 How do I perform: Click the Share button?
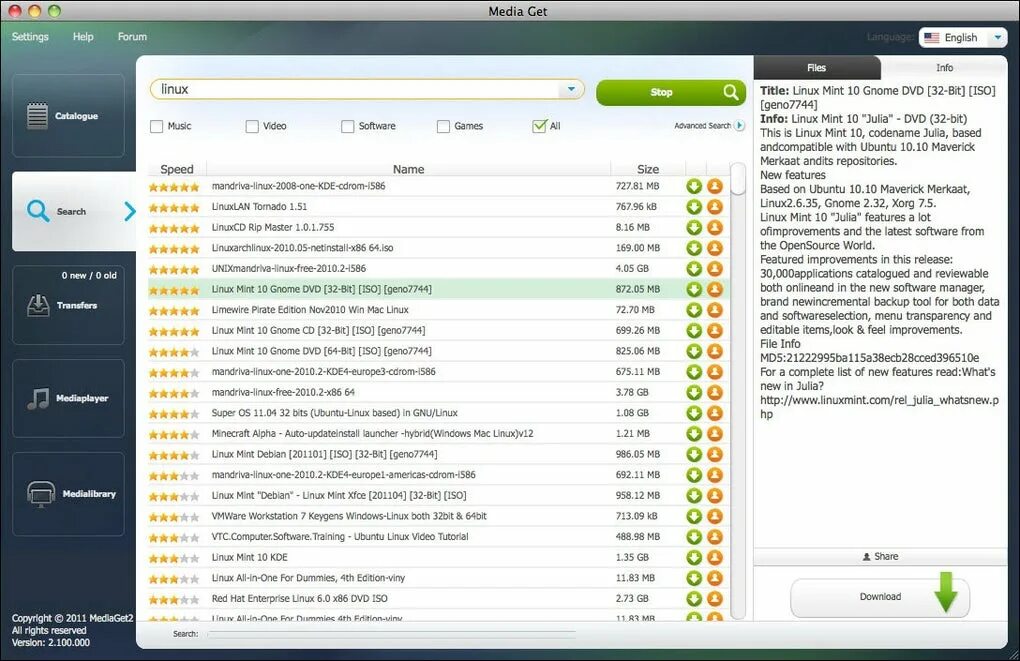tap(880, 556)
